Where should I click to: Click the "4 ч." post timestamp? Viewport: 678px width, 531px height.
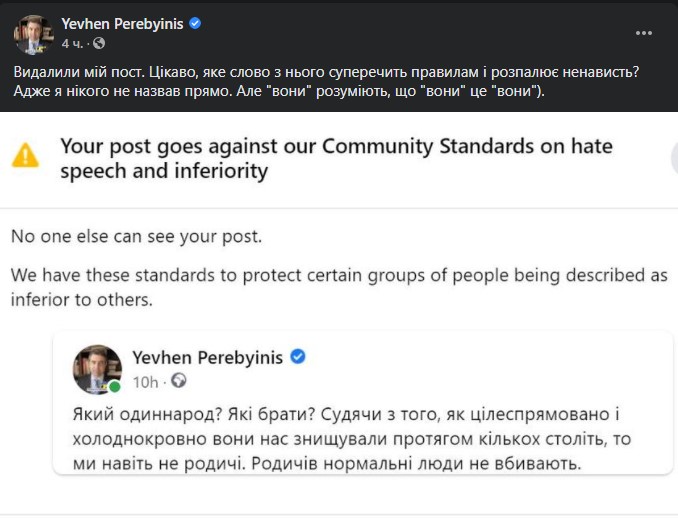pos(72,44)
